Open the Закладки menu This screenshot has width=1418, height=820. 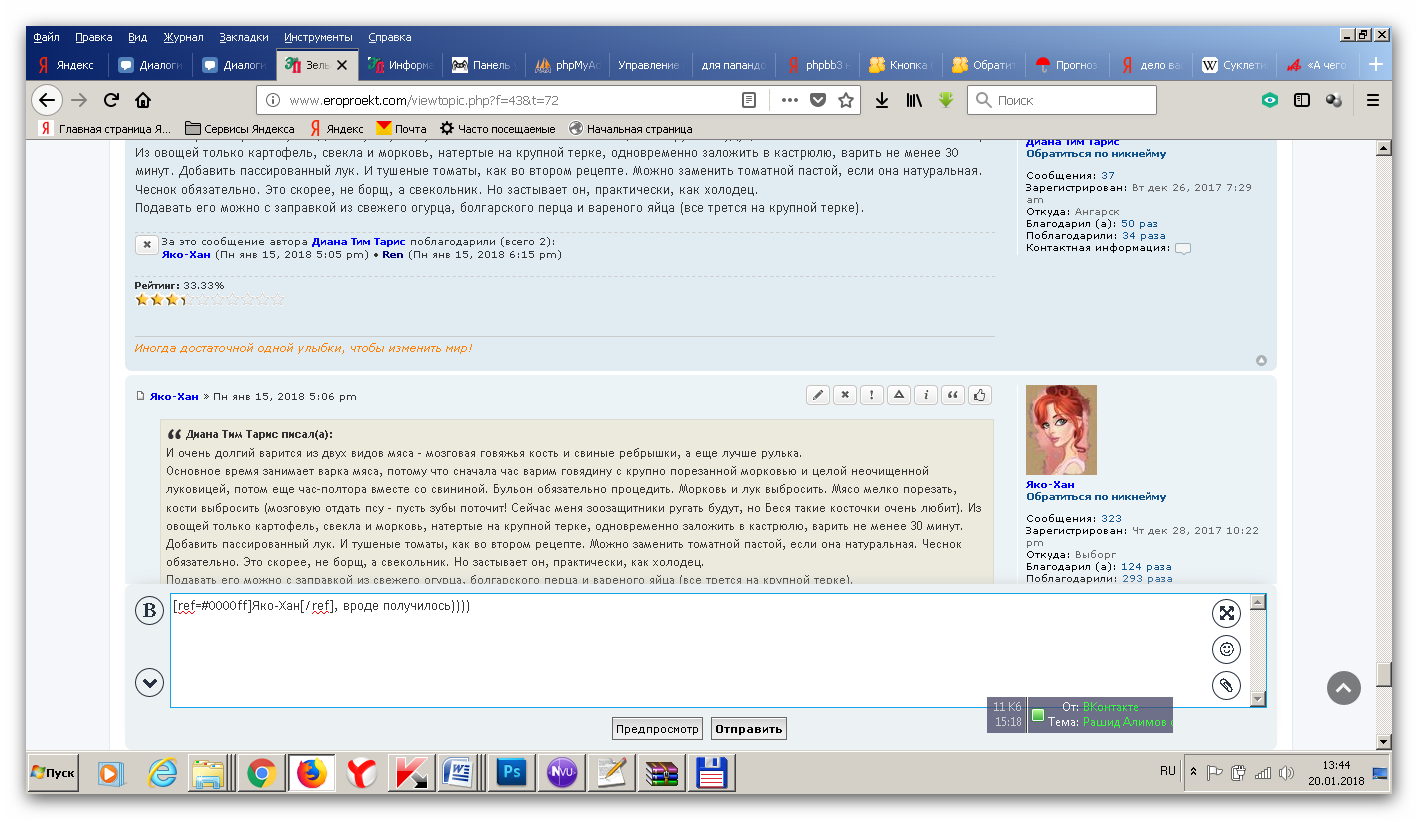tap(244, 37)
